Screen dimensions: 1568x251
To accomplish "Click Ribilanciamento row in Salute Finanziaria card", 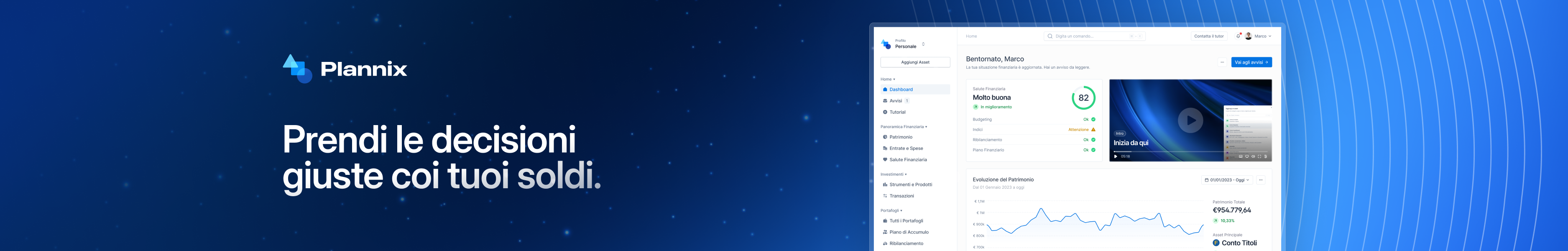I will [1034, 139].
